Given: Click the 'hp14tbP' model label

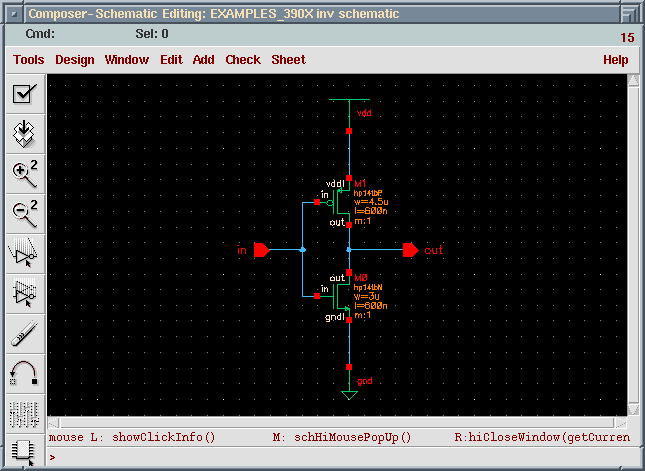Looking at the screenshot, I should (368, 193).
